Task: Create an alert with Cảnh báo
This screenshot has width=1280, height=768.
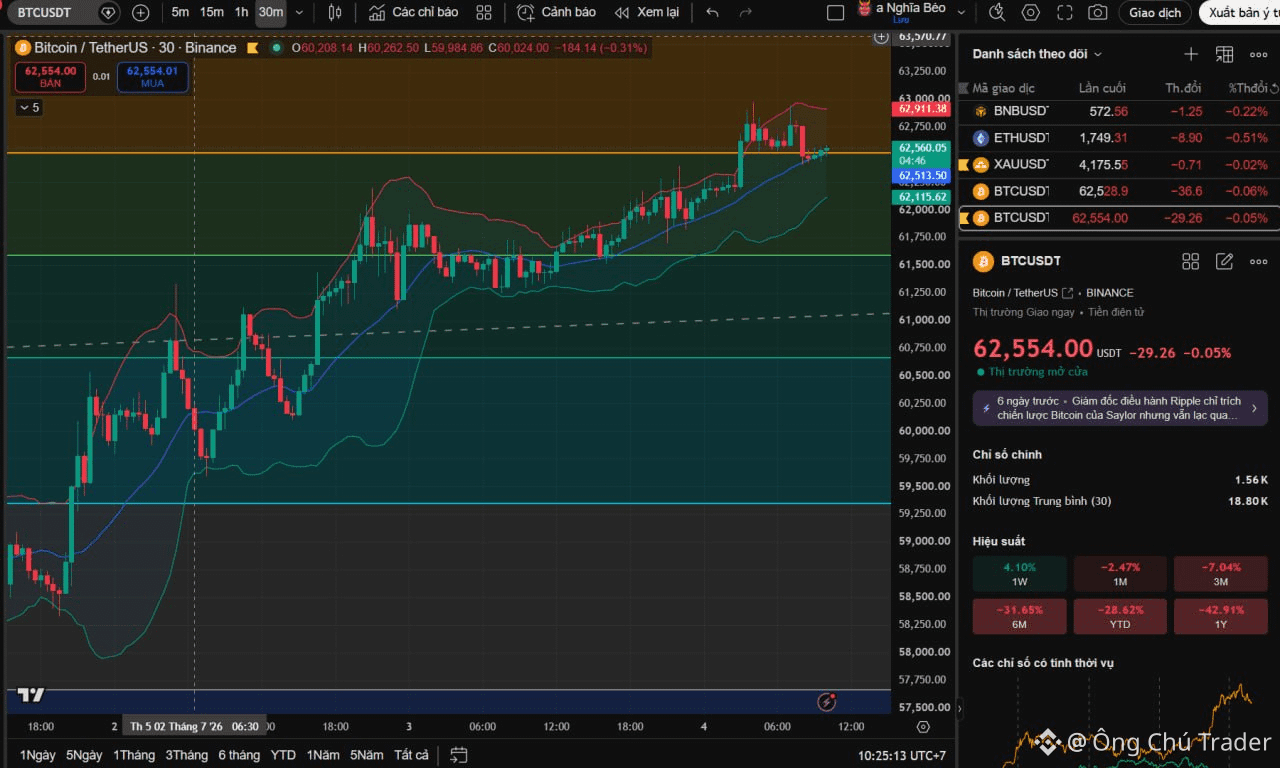Action: point(556,12)
